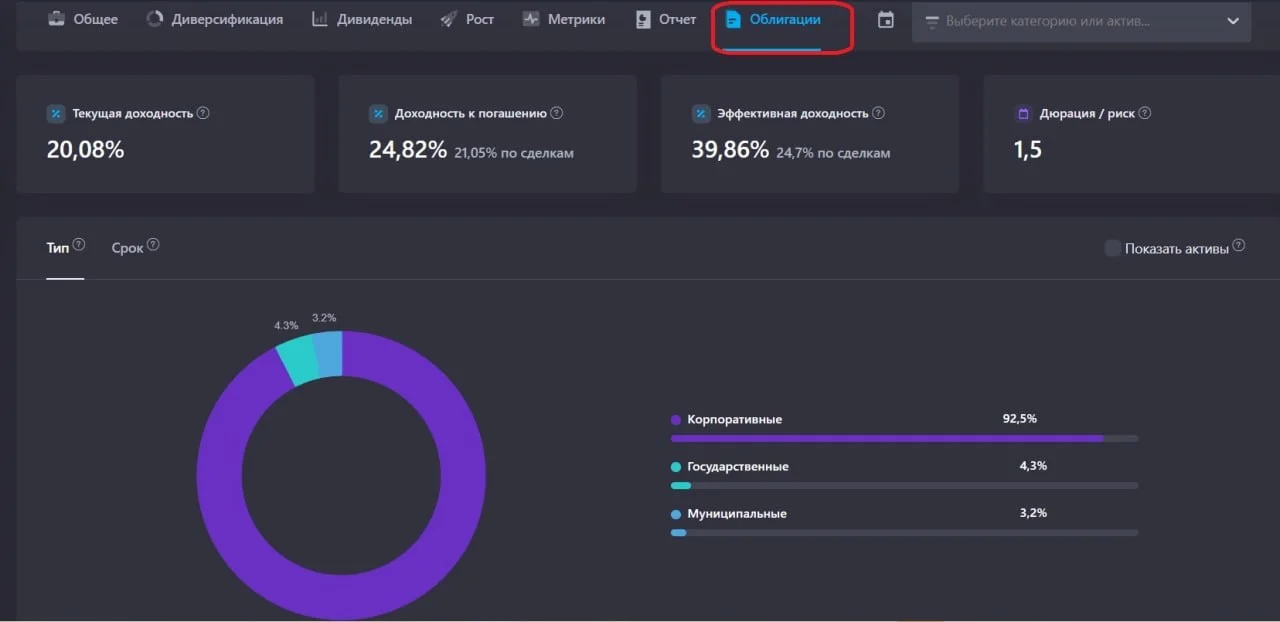
Task: Click the document icon on Облигации tab
Action: pyautogui.click(x=733, y=19)
